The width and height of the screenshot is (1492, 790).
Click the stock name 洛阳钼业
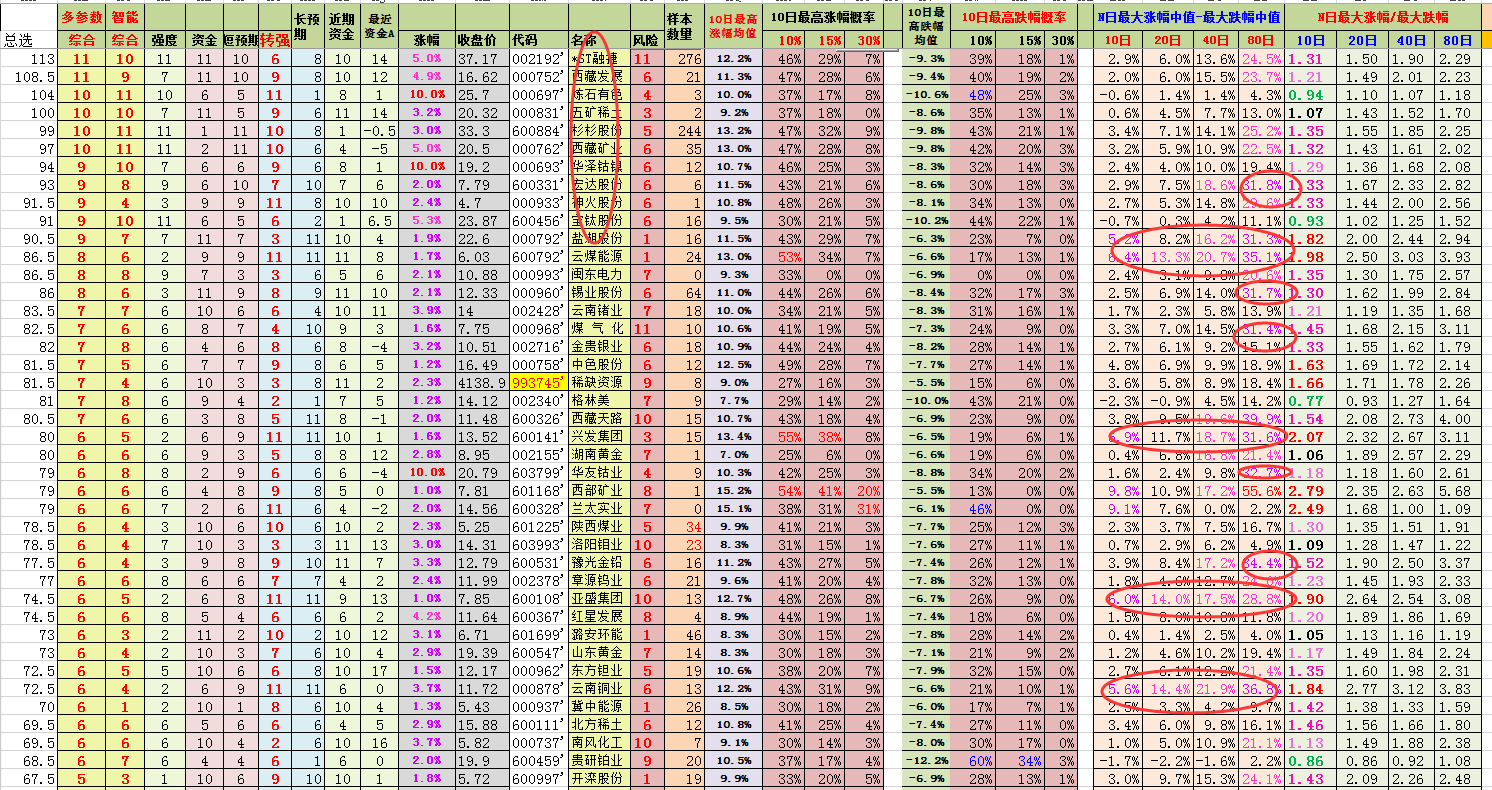click(x=598, y=545)
